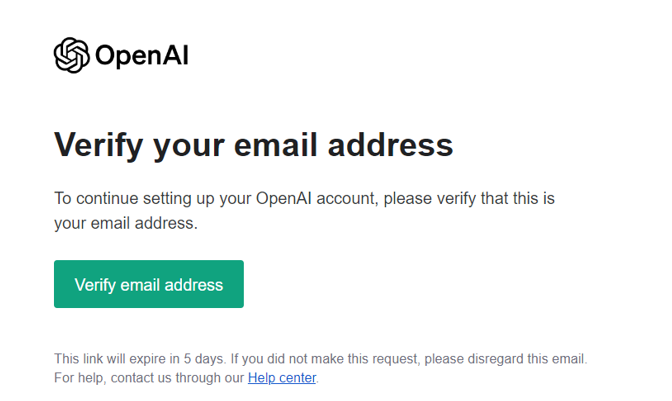
Task: Select the word "your" in the main heading
Action: (189, 148)
